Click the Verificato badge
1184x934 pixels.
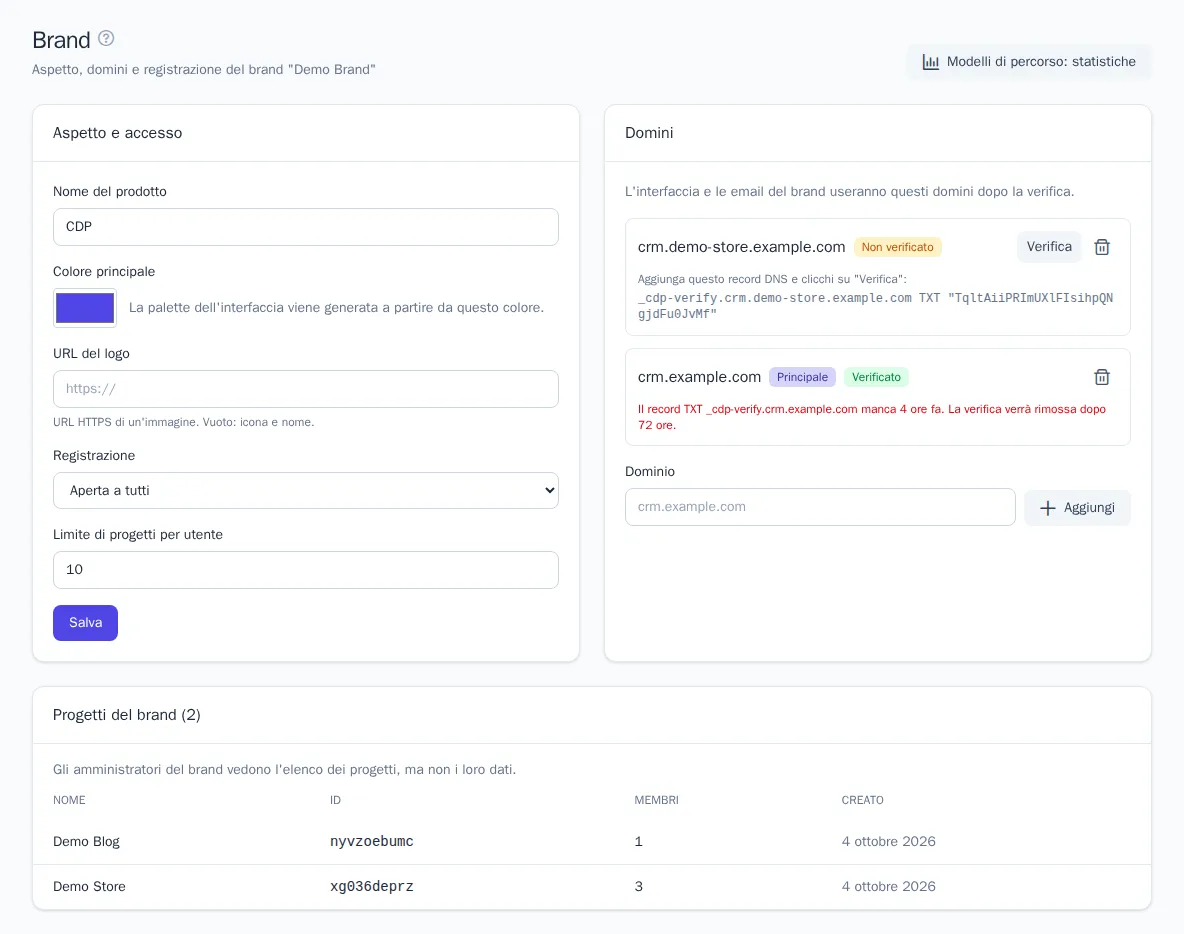(x=876, y=377)
